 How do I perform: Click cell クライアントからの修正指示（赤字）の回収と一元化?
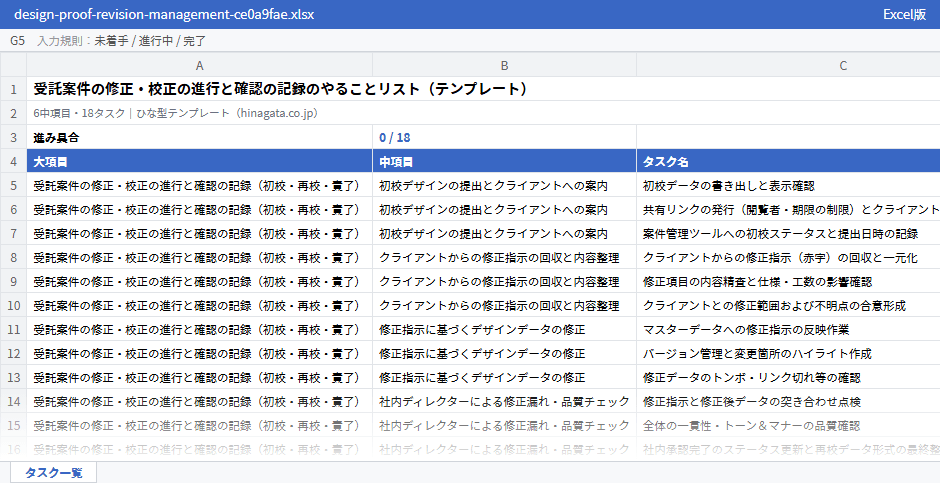(x=788, y=258)
